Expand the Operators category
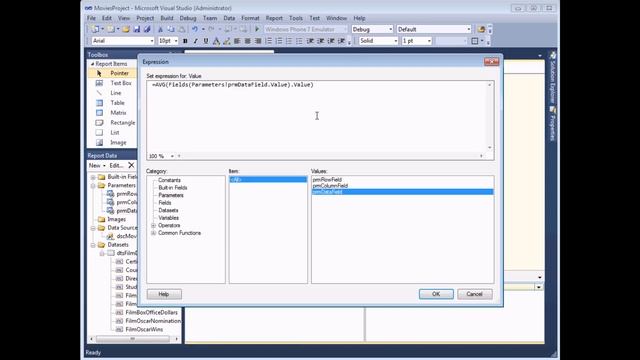 pos(153,225)
